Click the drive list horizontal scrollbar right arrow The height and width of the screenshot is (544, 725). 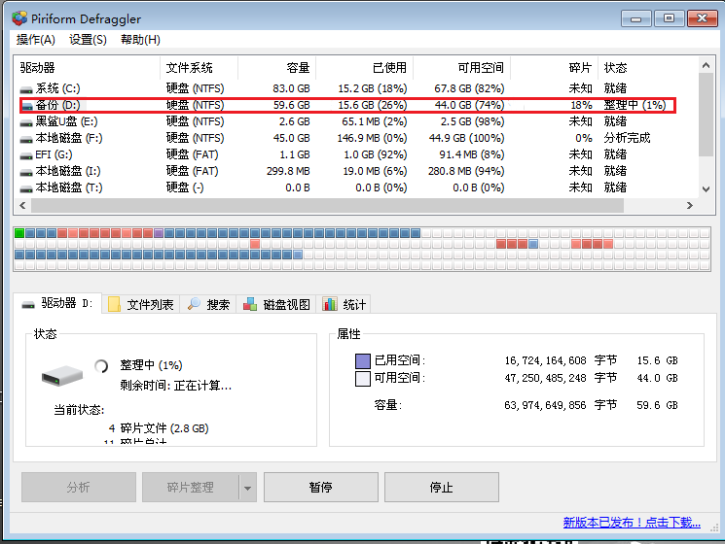click(x=689, y=205)
